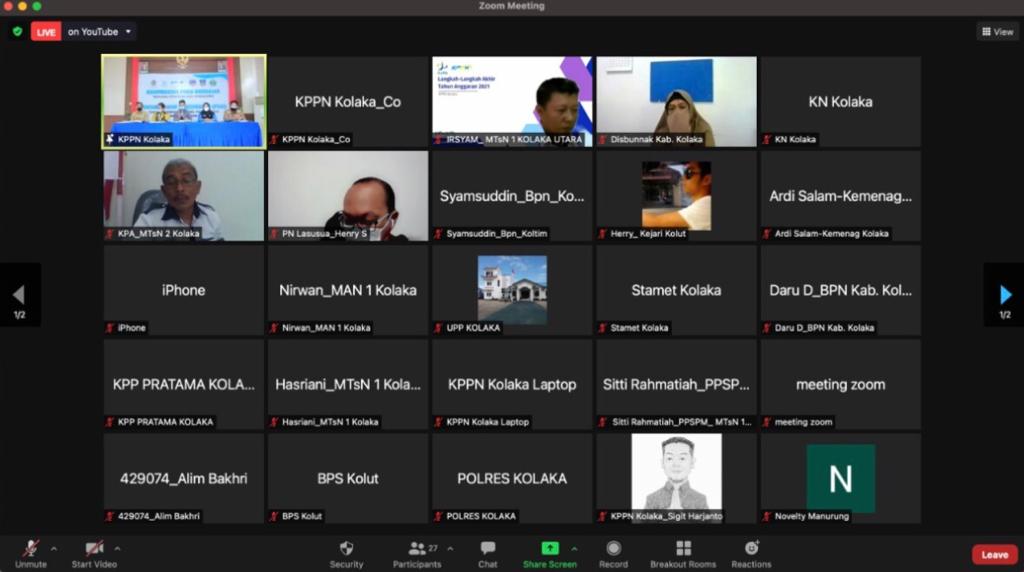Select the KPPN Kolaka video tile
The width and height of the screenshot is (1024, 572).
184,101
